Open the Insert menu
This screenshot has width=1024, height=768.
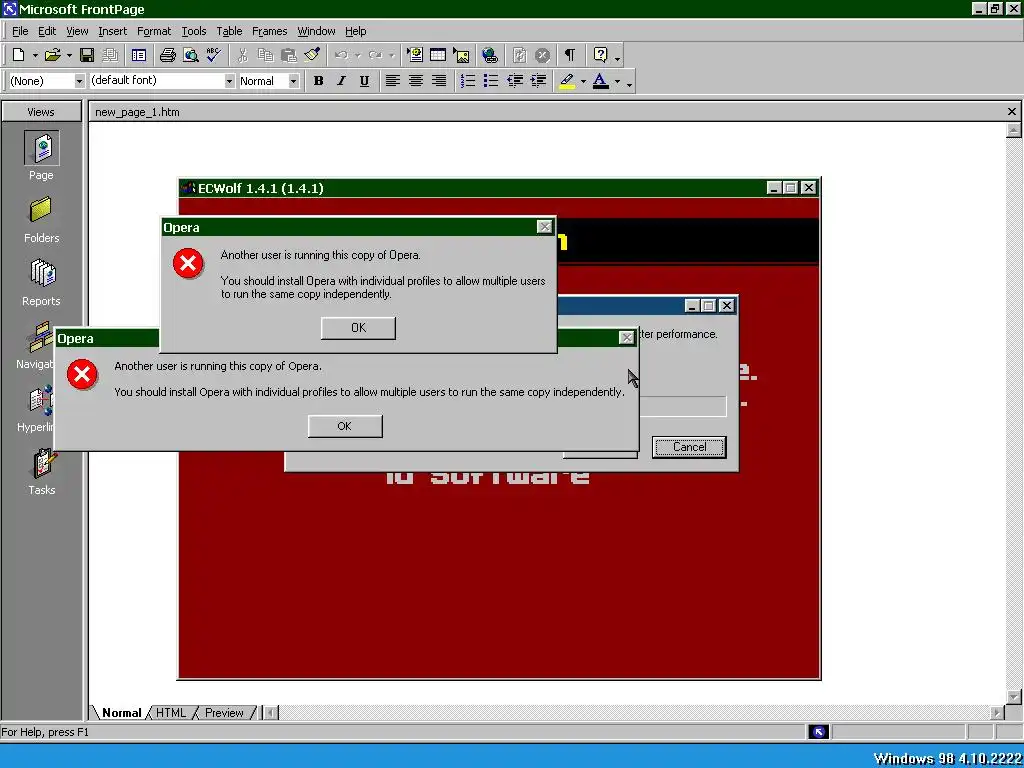click(112, 31)
